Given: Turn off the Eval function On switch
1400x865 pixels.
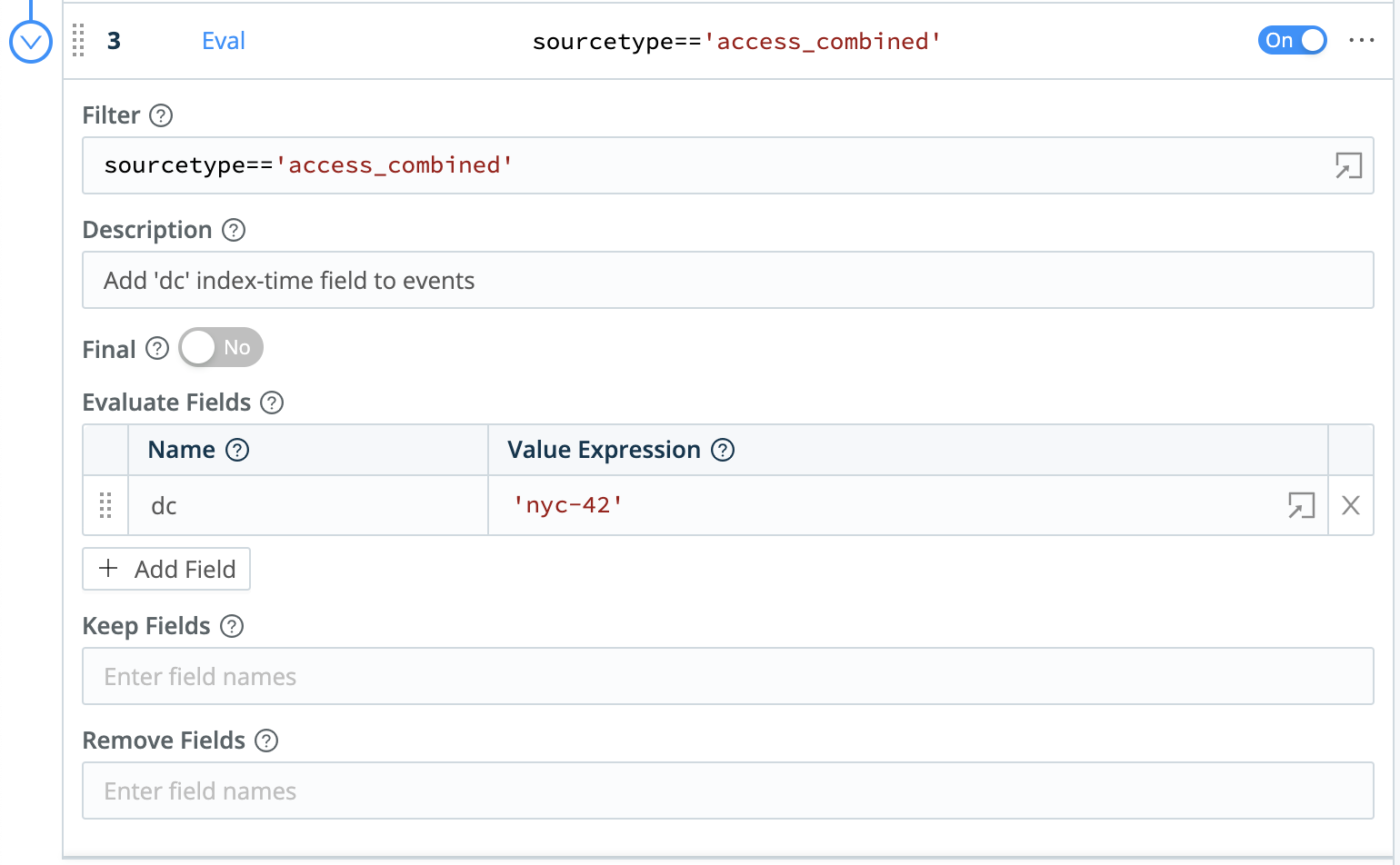Looking at the screenshot, I should (1291, 40).
